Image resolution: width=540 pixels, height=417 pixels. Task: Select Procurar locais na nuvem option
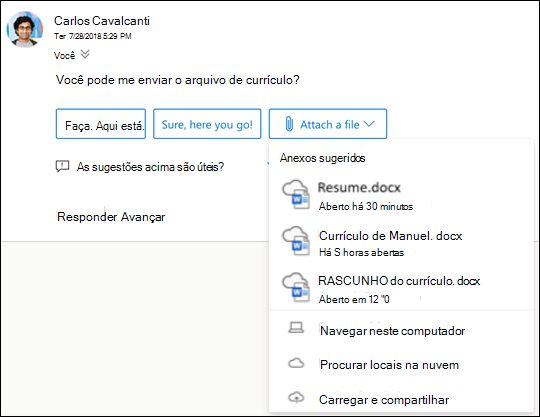pyautogui.click(x=401, y=365)
